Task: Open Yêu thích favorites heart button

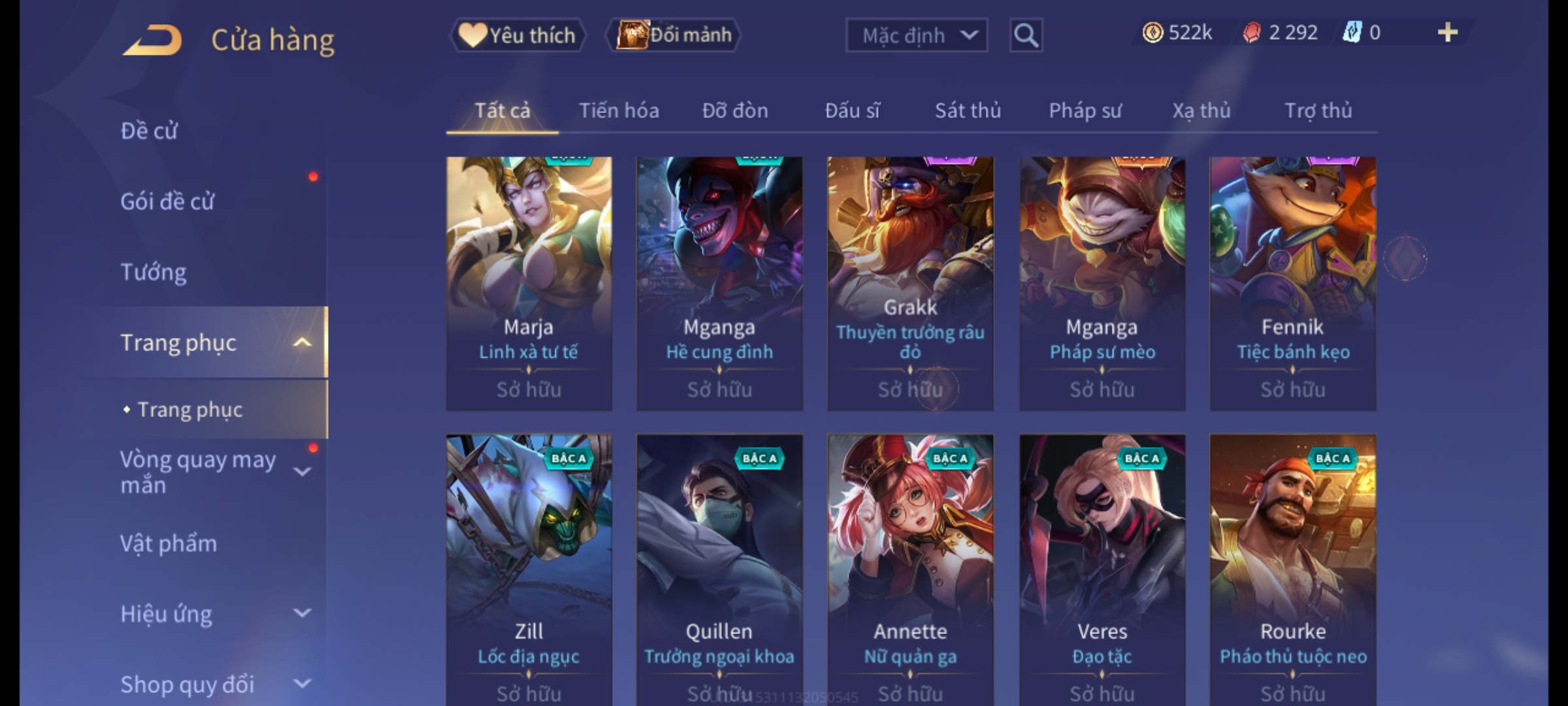Action: [517, 35]
